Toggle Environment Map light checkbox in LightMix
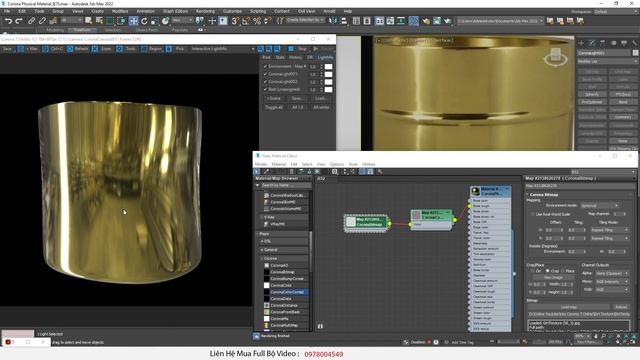This screenshot has height=360, width=640. 265,66
